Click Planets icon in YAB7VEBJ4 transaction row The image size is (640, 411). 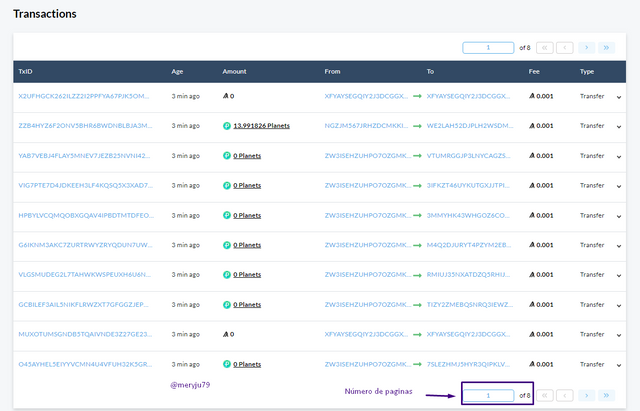227,156
